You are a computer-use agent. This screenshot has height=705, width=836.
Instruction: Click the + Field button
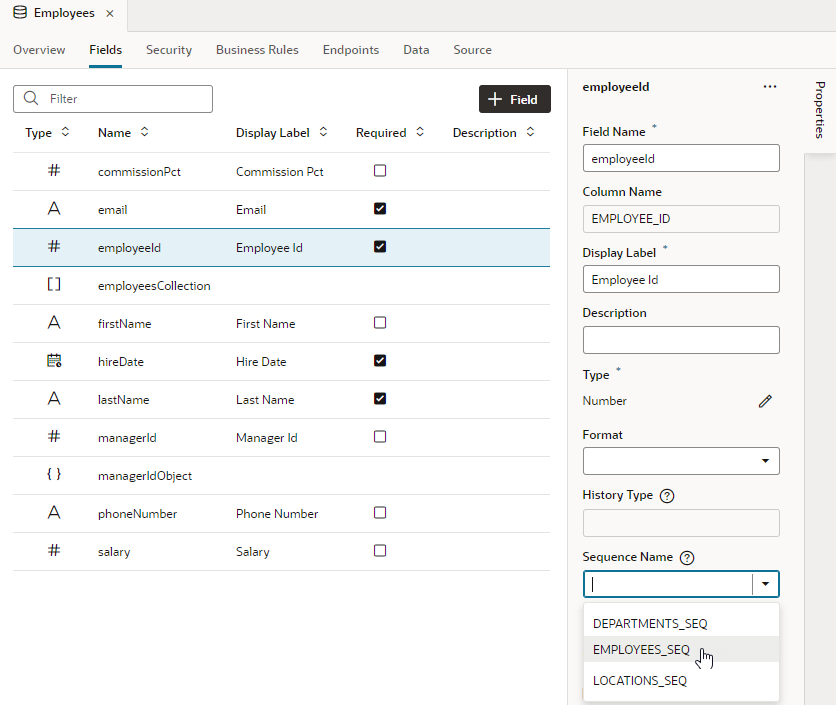[x=515, y=99]
